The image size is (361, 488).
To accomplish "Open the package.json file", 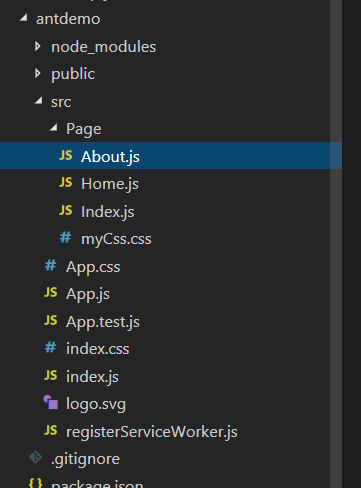I will (97, 484).
